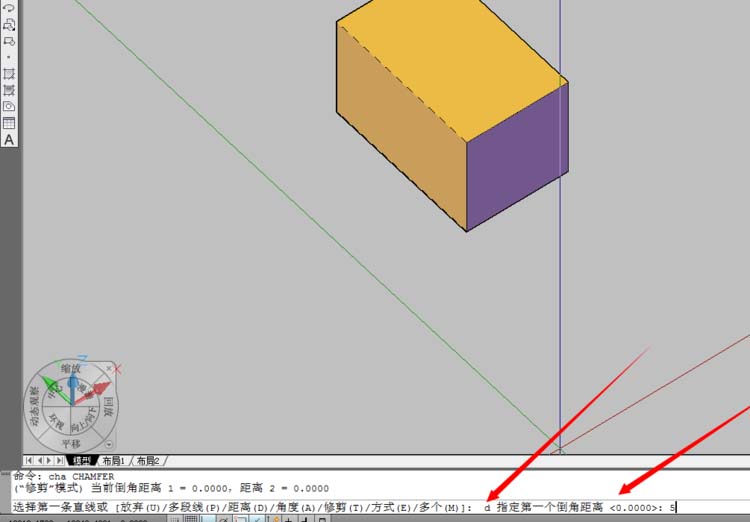Select the Multiline Text 'A' tool
The height and width of the screenshot is (522, 750).
coord(9,140)
